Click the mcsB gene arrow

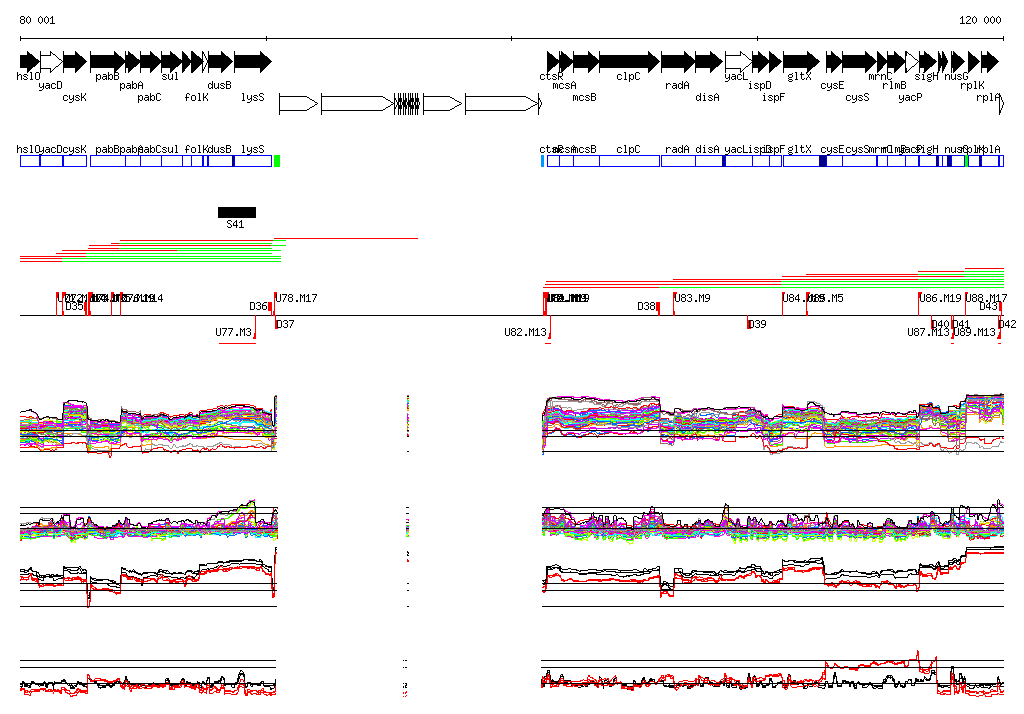586,62
